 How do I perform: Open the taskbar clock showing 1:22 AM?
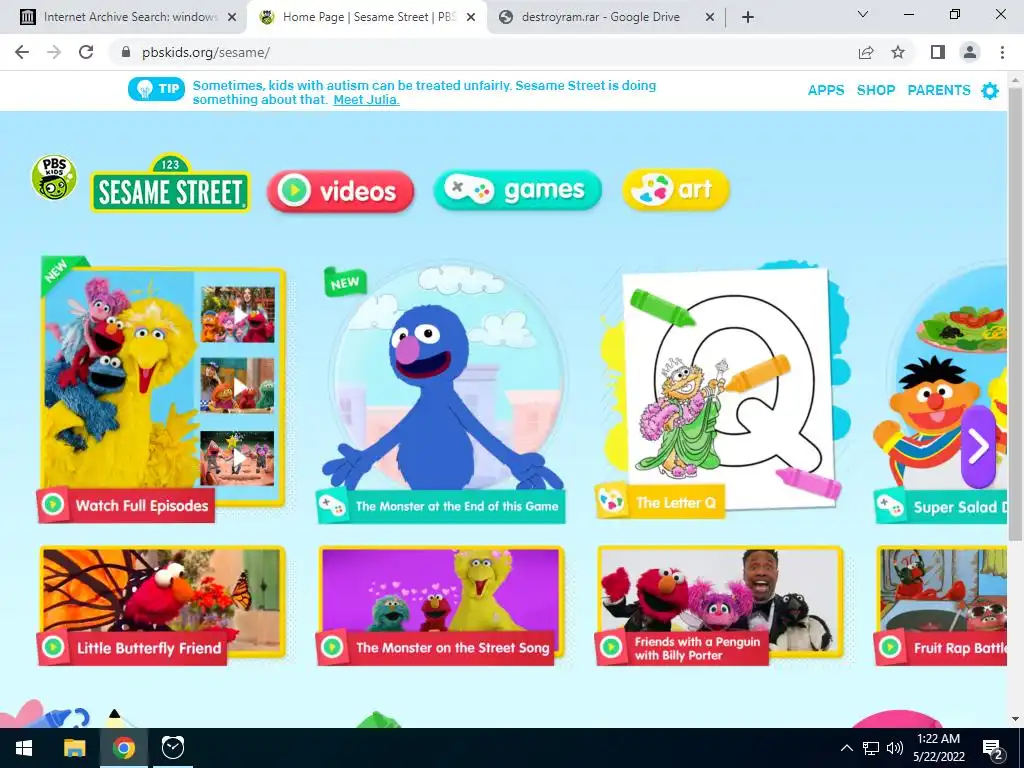click(x=938, y=748)
